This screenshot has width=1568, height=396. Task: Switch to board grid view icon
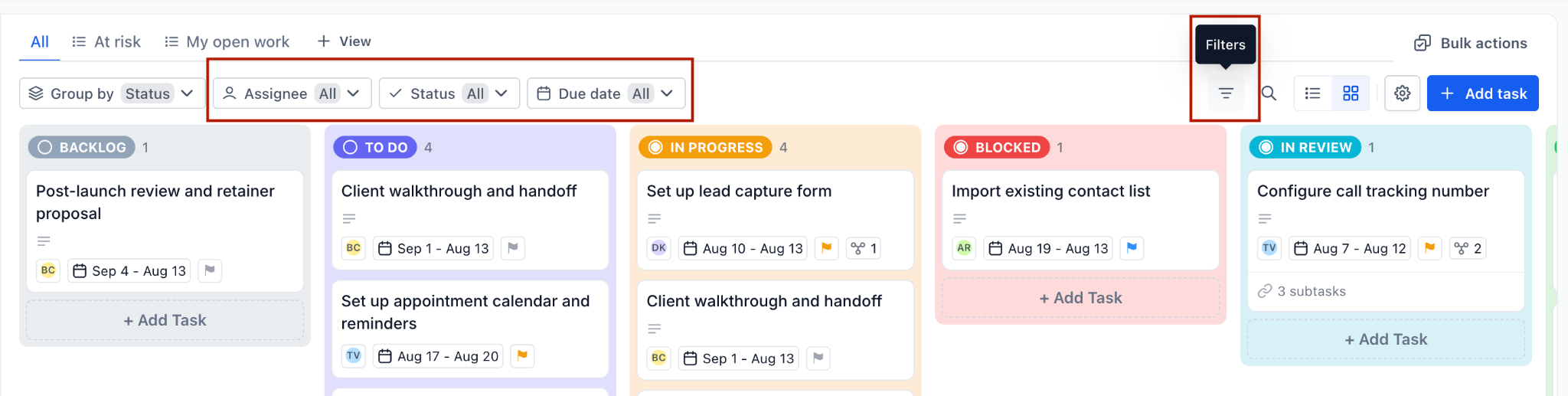point(1351,93)
